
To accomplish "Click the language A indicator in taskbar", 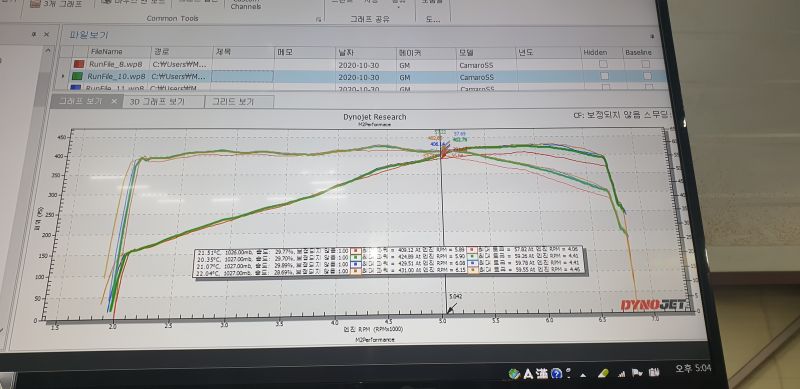I will (529, 374).
